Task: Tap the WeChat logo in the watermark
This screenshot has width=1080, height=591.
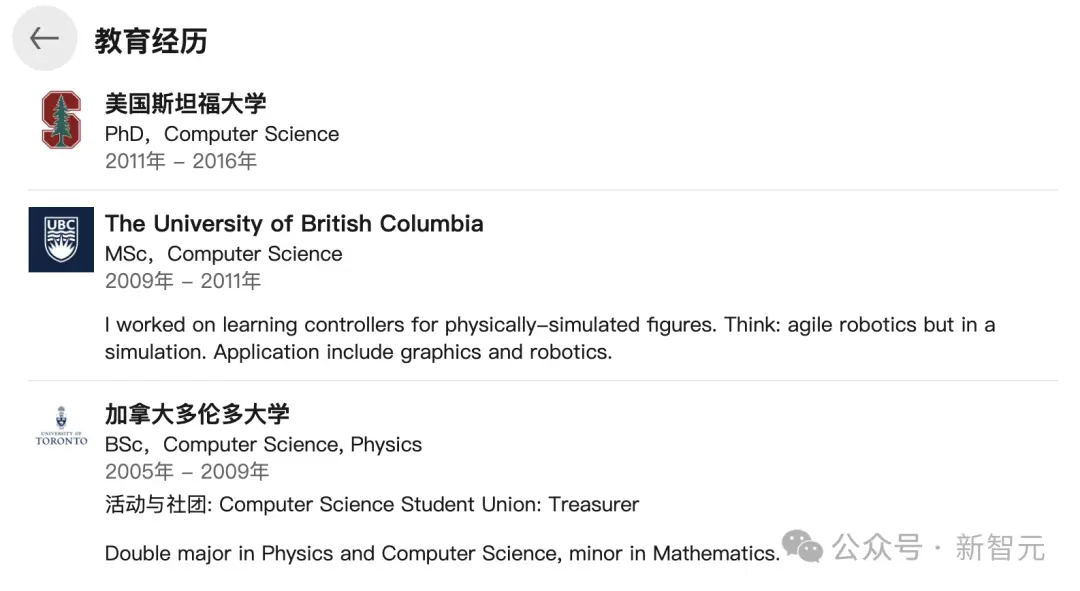Action: [x=802, y=547]
